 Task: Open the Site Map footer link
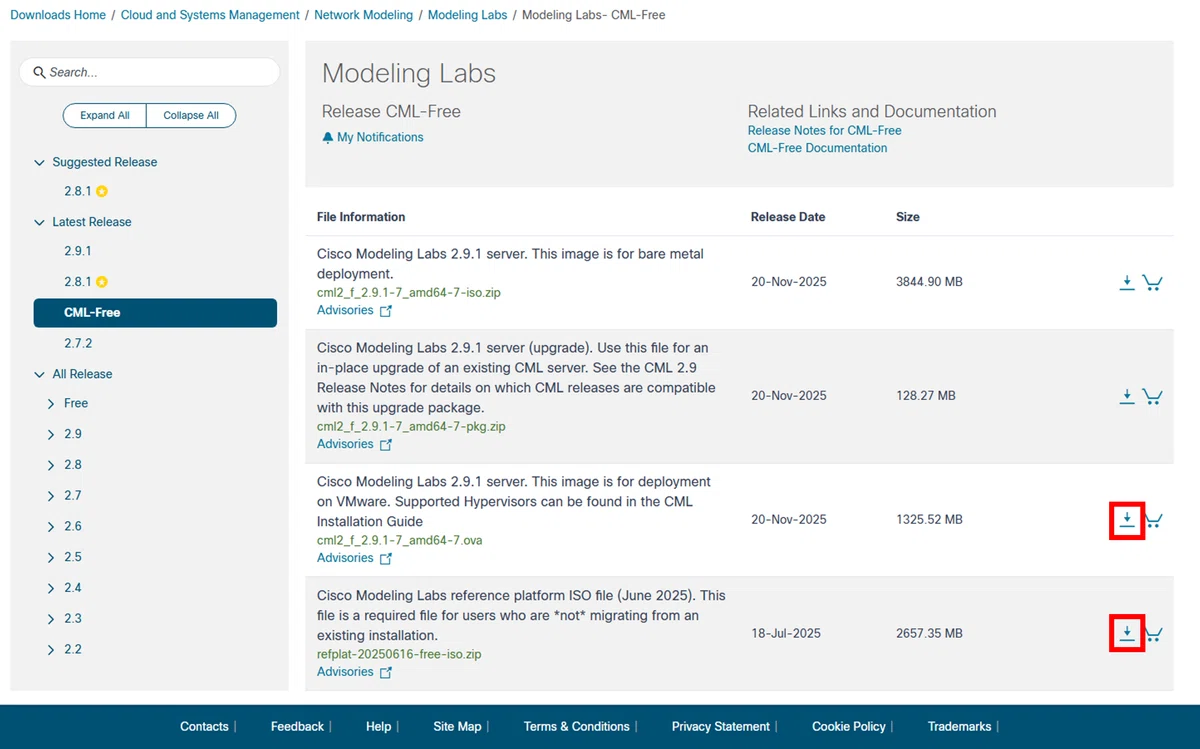click(457, 727)
